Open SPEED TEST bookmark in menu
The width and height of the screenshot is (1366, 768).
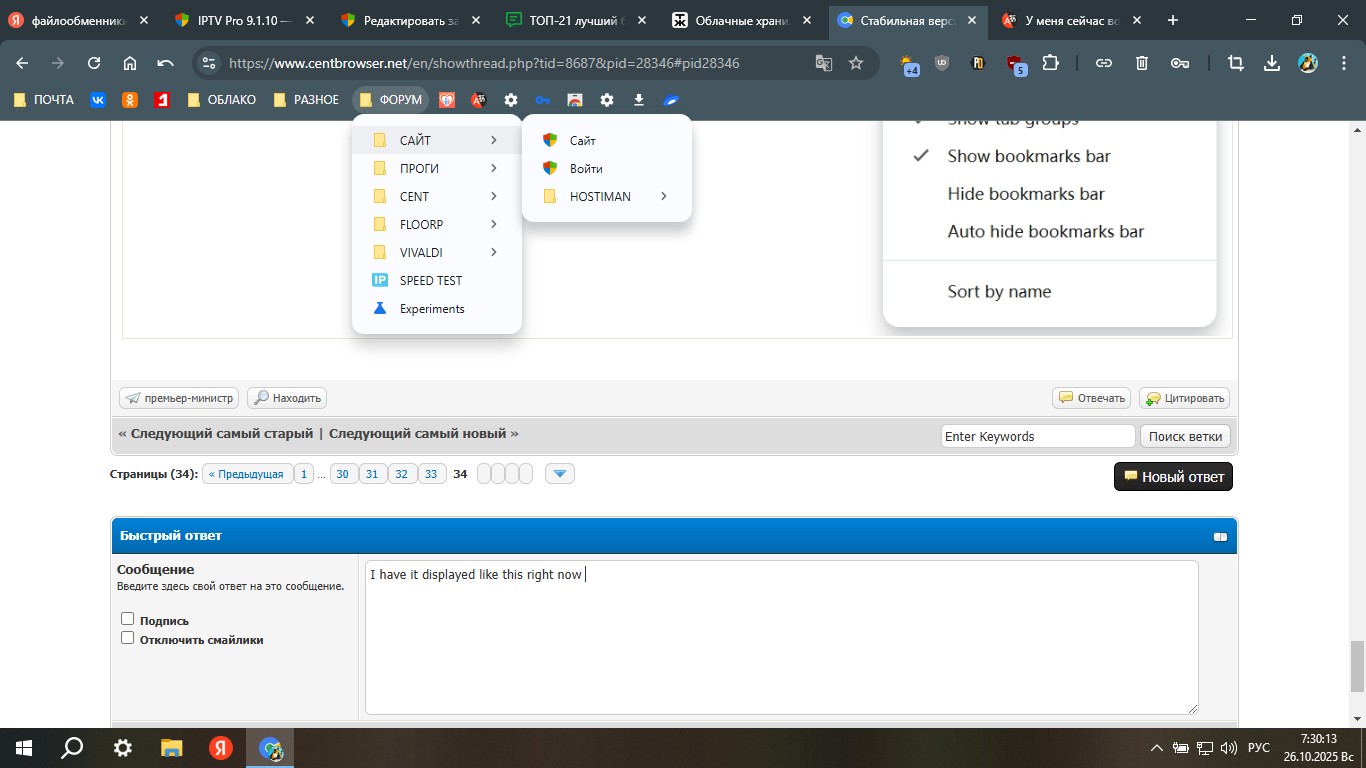pyautogui.click(x=430, y=281)
